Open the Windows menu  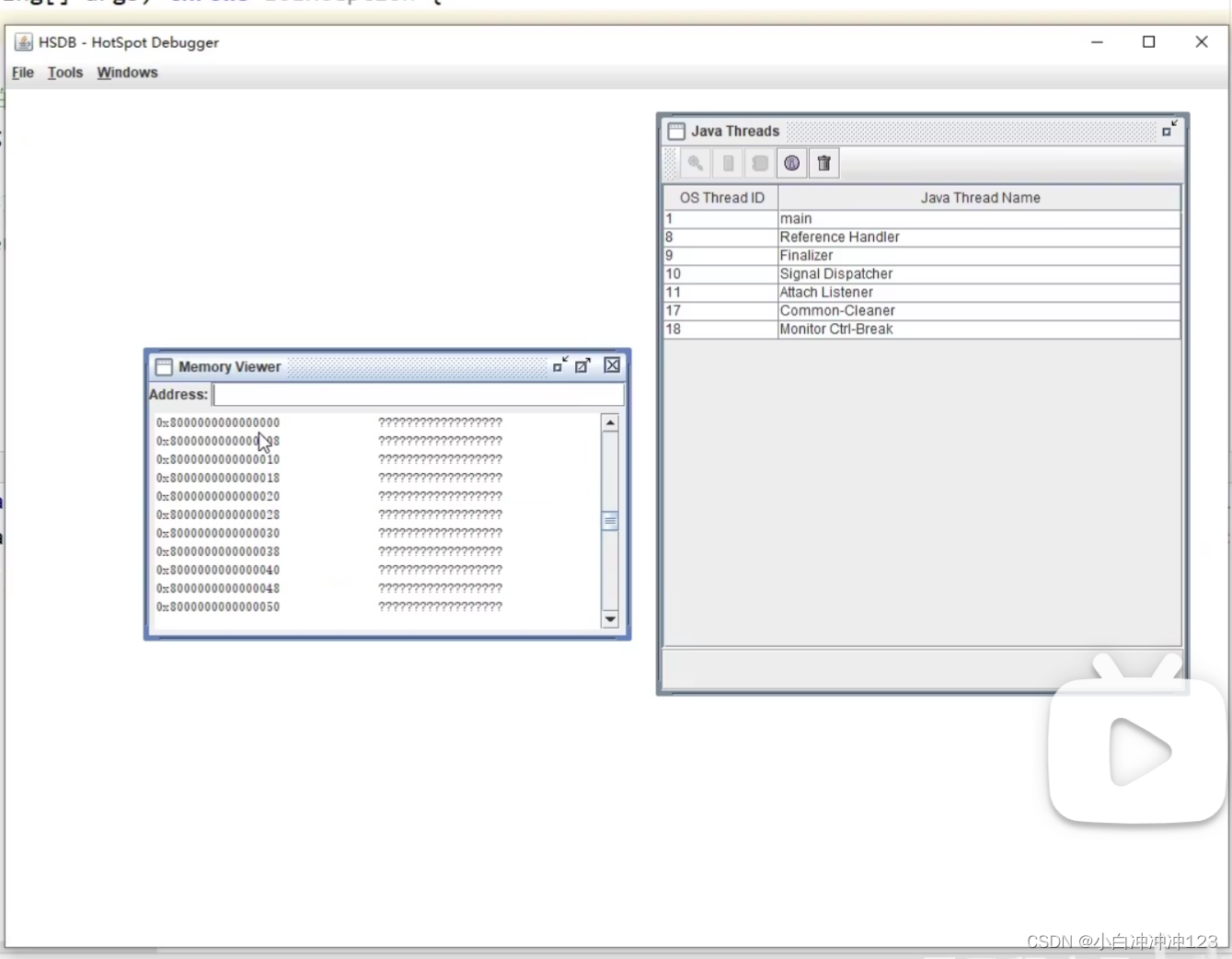tap(127, 73)
